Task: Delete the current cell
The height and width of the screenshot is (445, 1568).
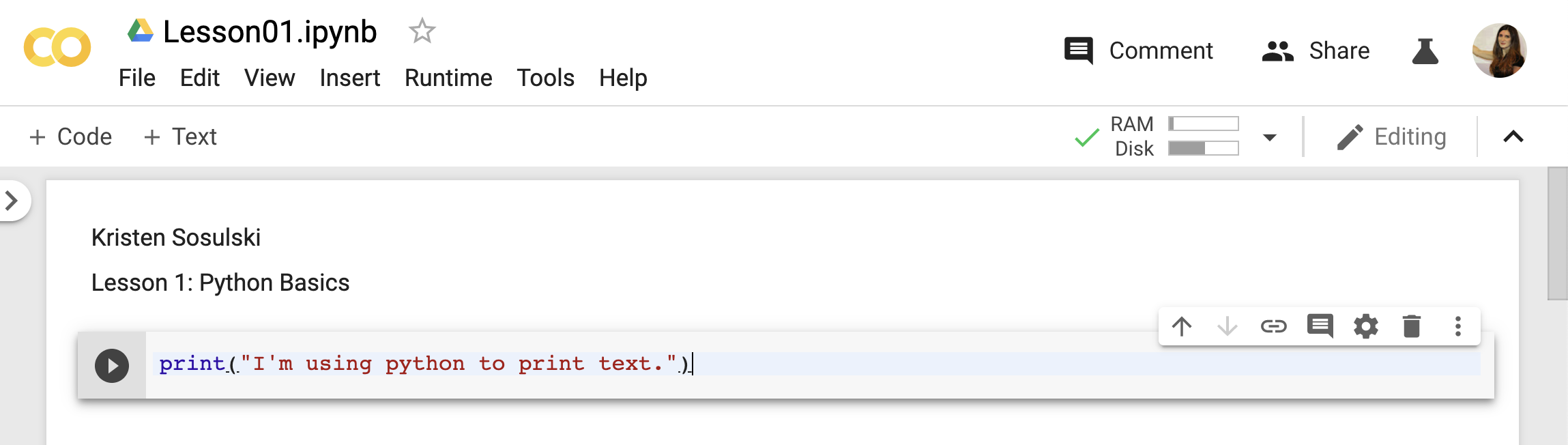Action: 1411,326
